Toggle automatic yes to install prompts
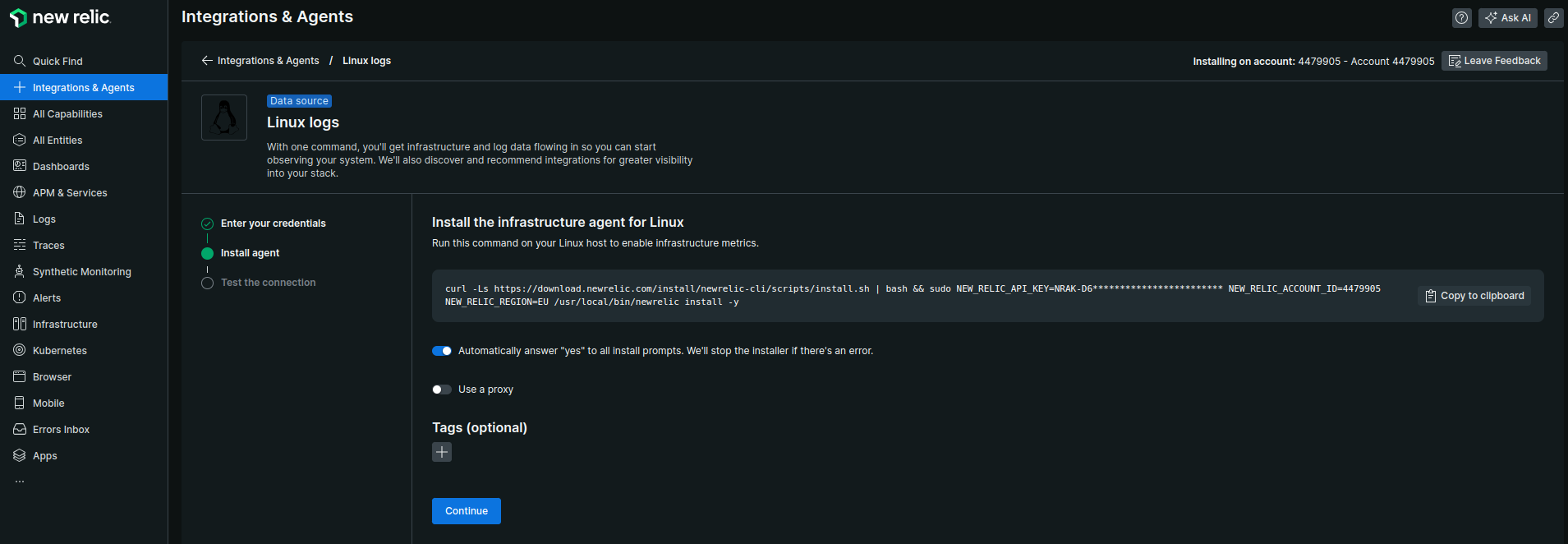This screenshot has height=544, width=1568. point(442,351)
